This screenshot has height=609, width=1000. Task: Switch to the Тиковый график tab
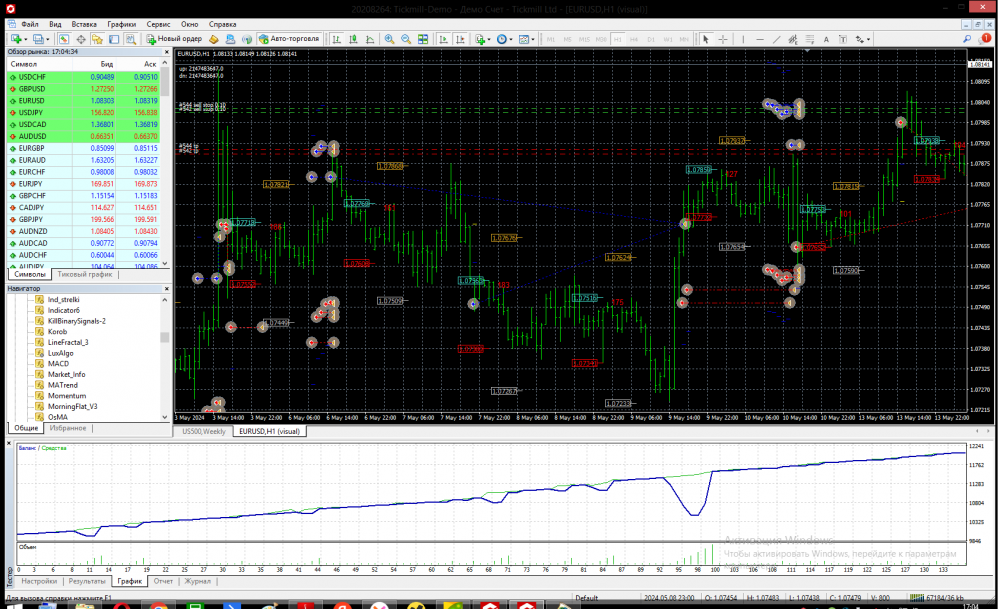[x=85, y=274]
